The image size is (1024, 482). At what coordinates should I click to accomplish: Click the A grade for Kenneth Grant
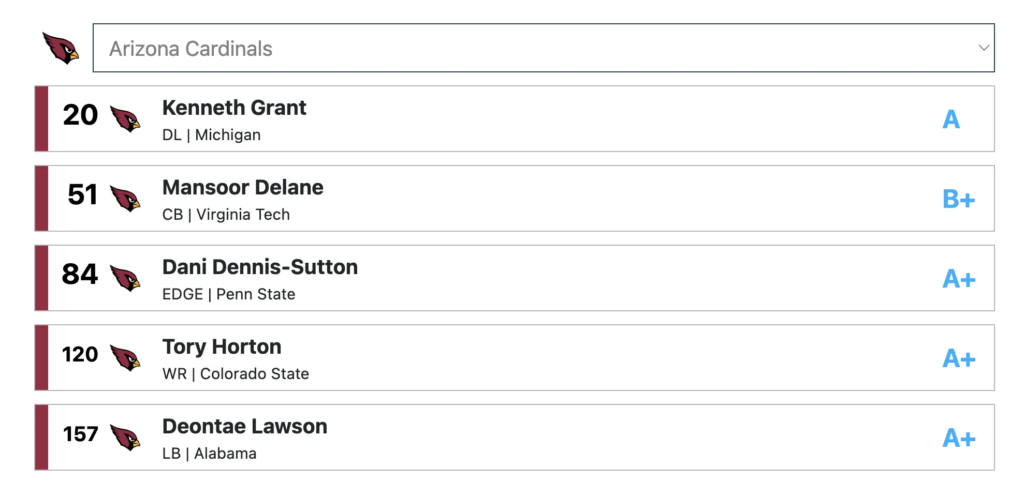click(951, 120)
